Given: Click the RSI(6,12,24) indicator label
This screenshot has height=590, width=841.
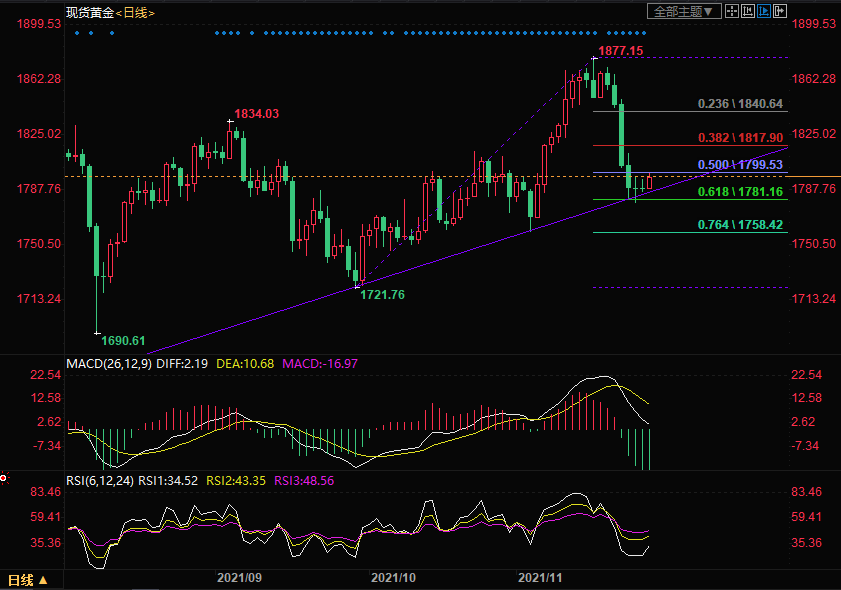Looking at the screenshot, I should pos(100,481).
